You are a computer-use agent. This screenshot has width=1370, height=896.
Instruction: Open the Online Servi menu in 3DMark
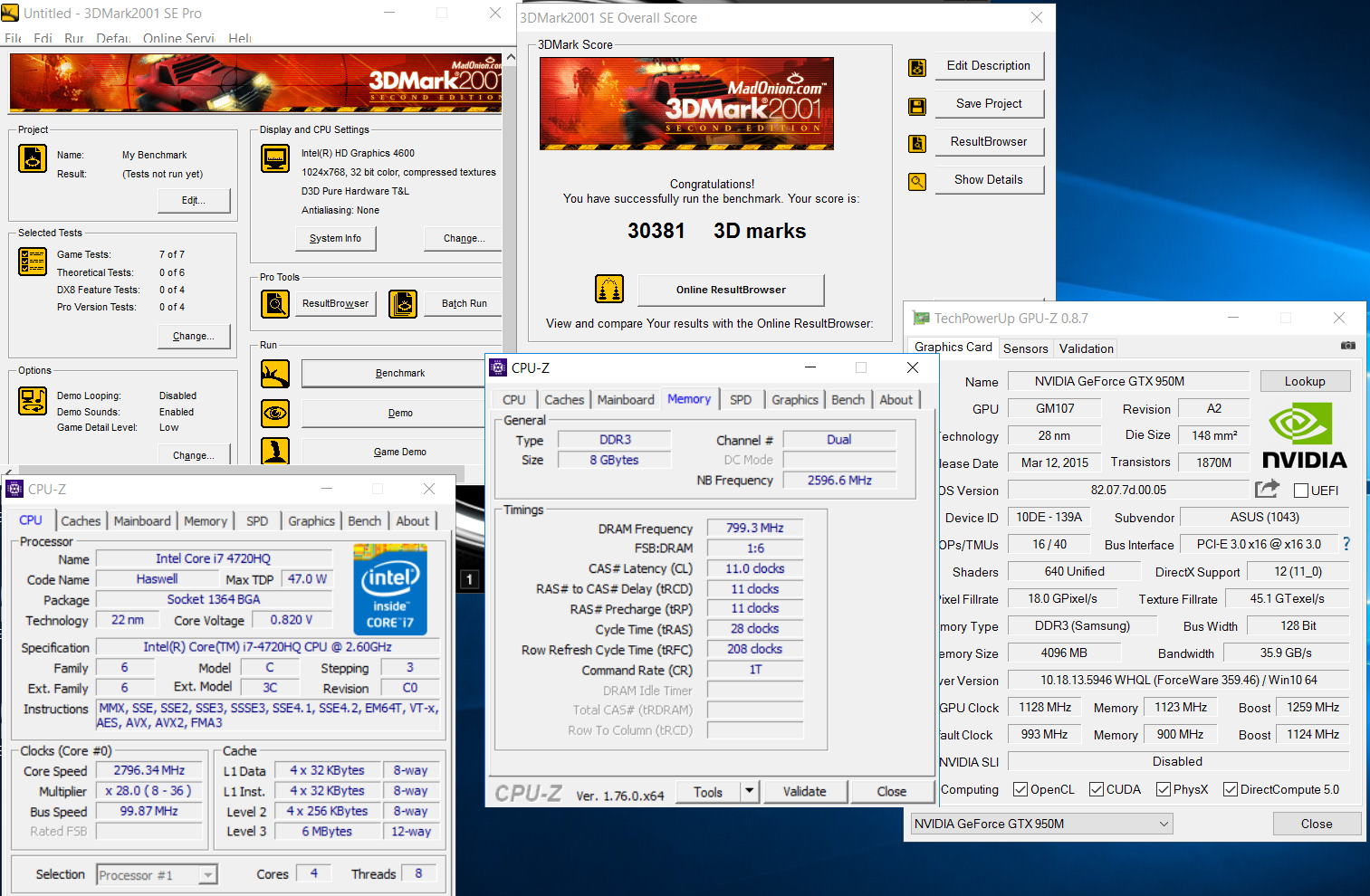click(x=178, y=38)
